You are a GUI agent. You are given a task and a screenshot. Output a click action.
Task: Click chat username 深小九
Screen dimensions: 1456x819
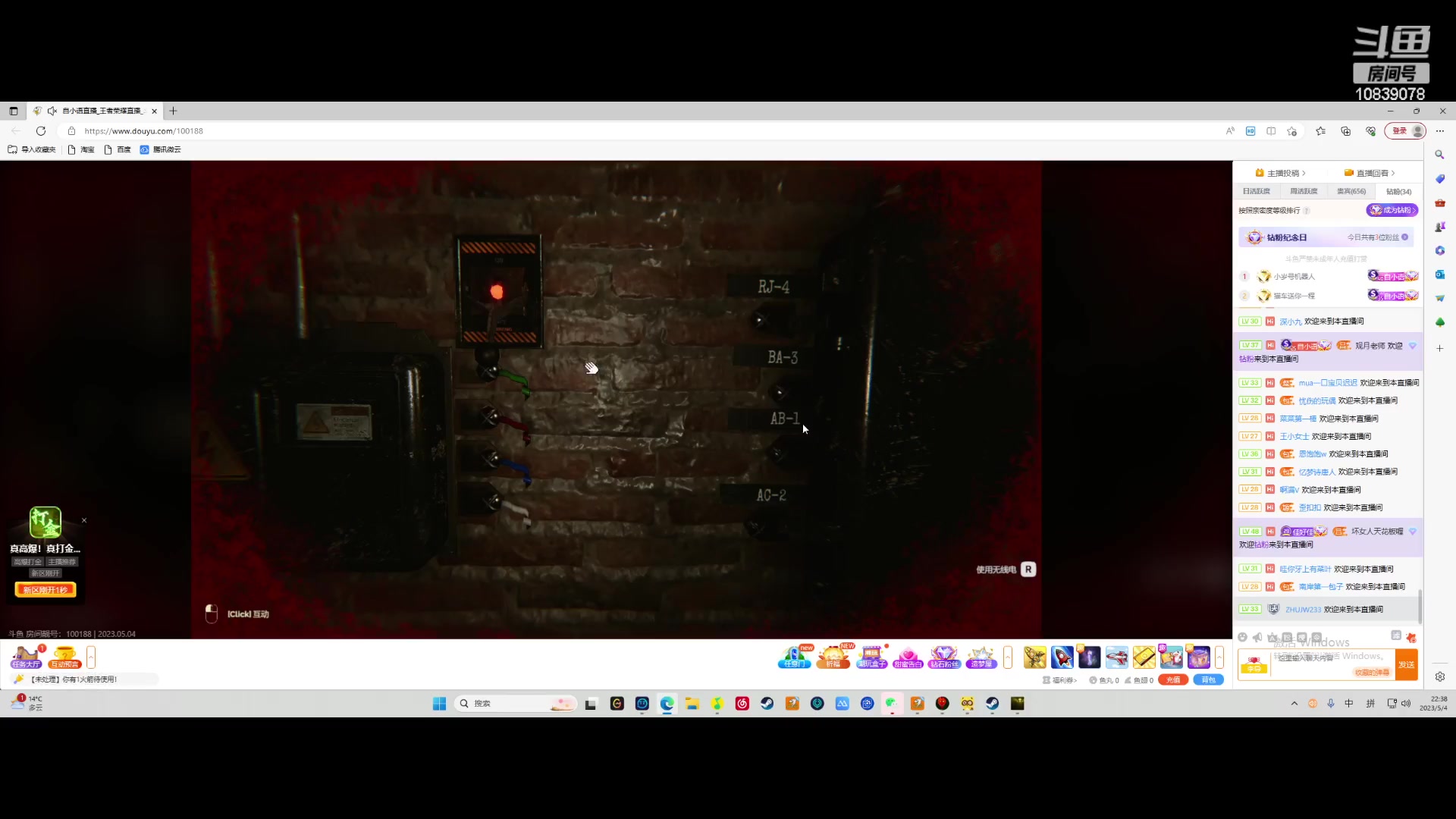point(1291,322)
